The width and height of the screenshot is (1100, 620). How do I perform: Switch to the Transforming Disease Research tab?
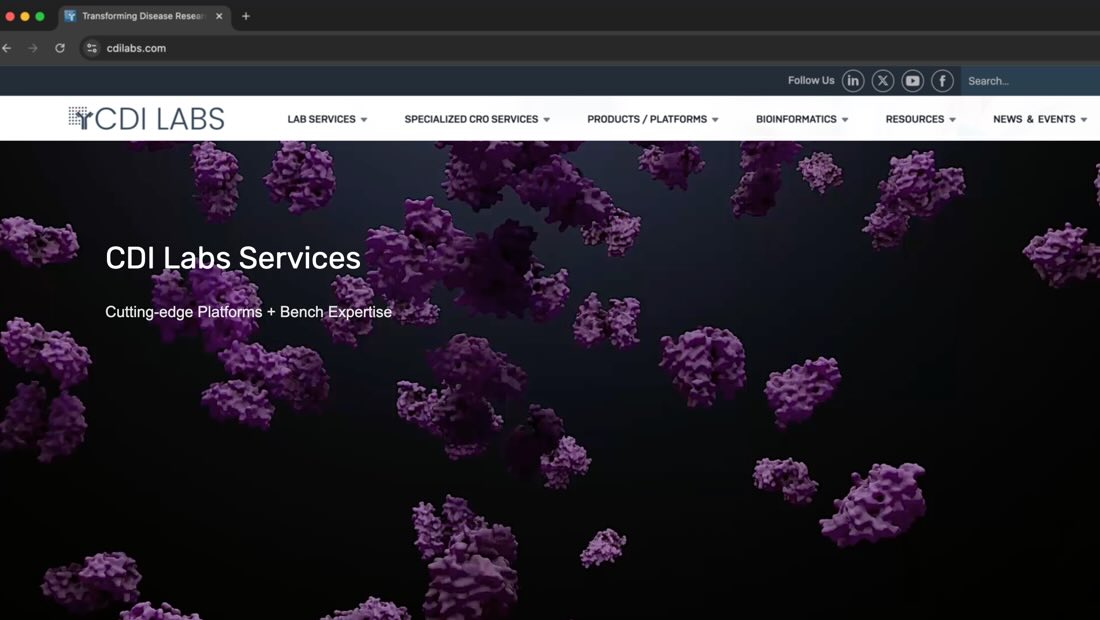(x=140, y=16)
